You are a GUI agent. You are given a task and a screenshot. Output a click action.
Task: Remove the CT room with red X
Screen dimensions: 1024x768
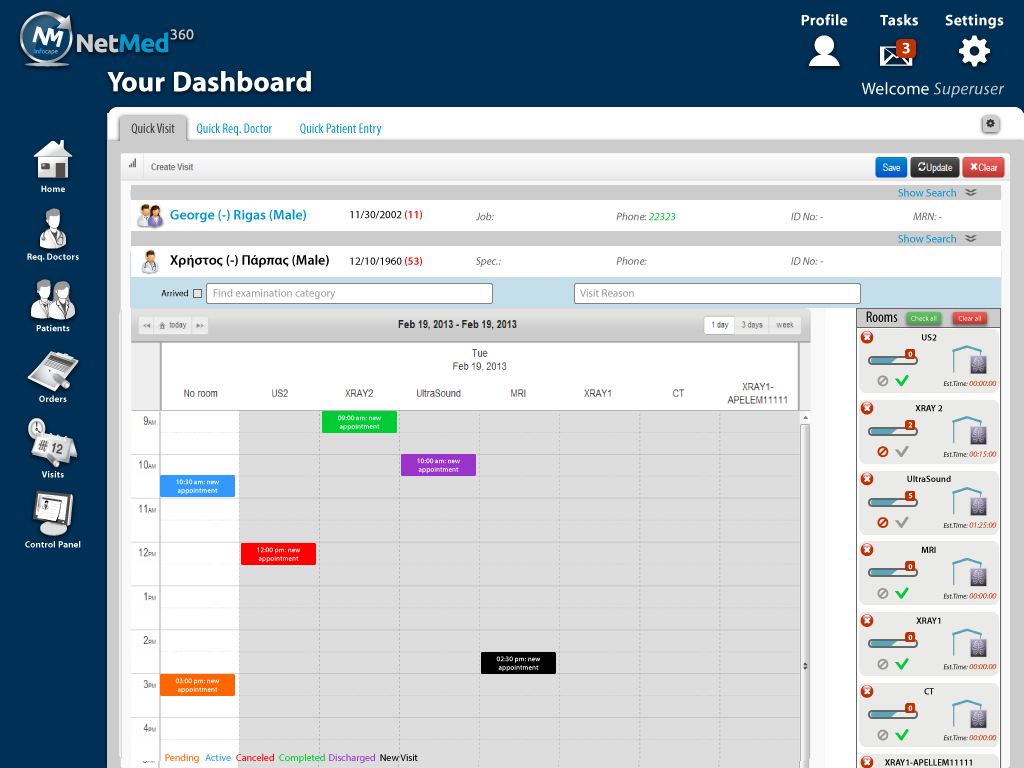pos(867,691)
